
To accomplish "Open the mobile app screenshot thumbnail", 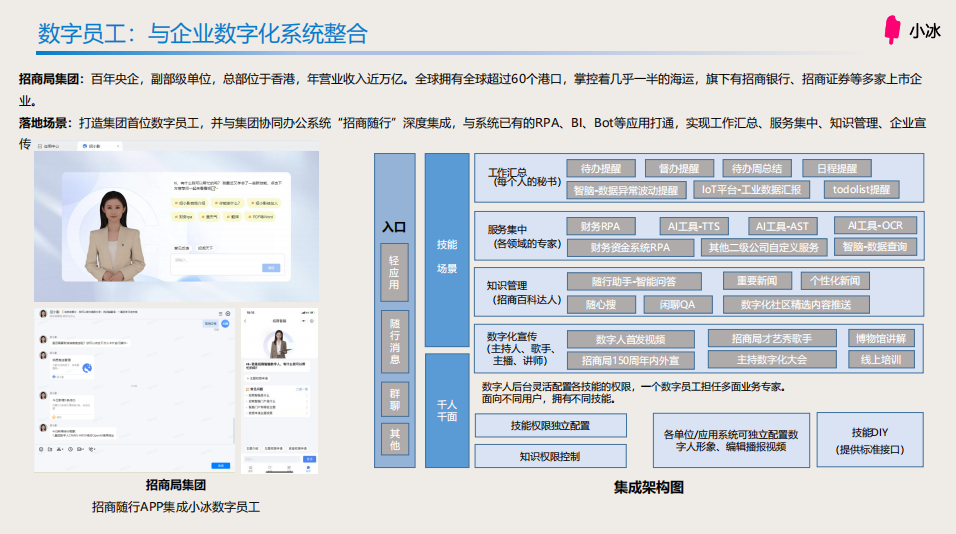I will pos(279,391).
